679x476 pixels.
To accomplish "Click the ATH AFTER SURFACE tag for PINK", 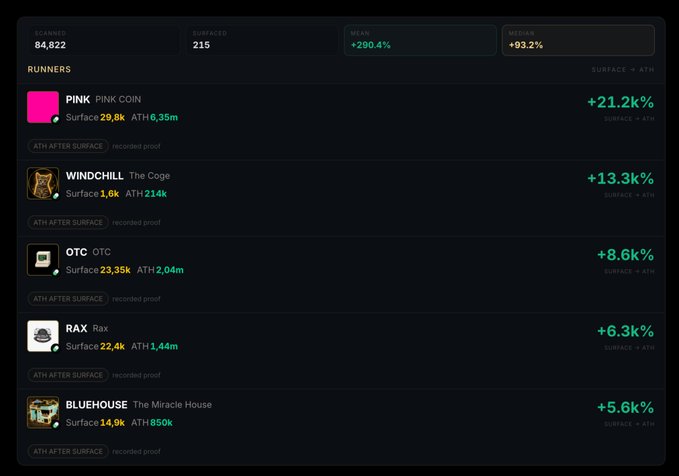I will point(68,146).
